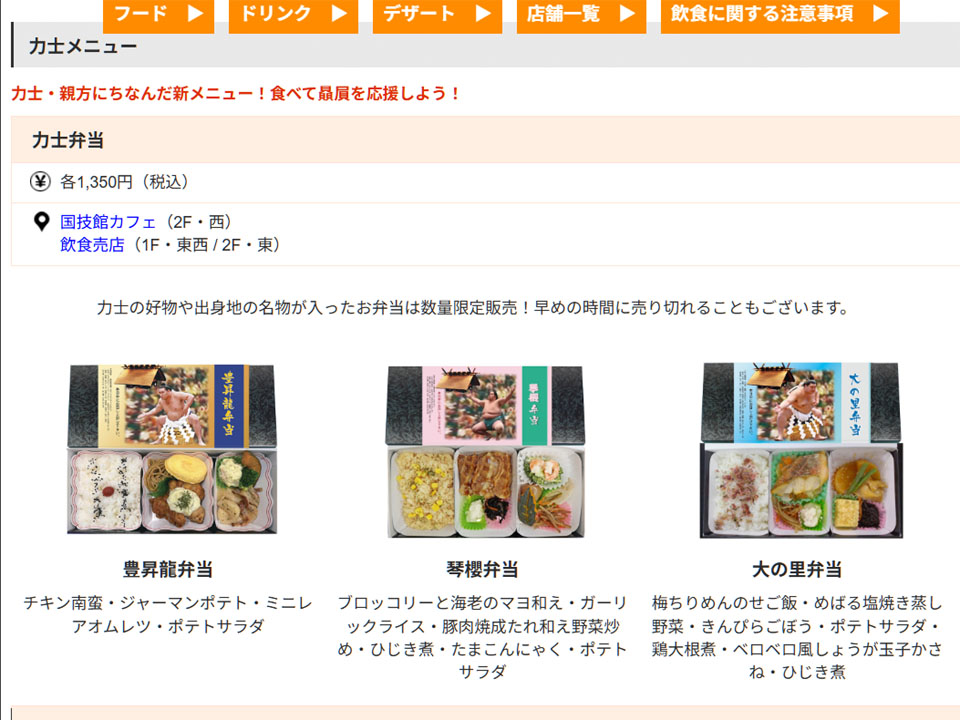
Task: Open the デザート menu tab
Action: 437,15
